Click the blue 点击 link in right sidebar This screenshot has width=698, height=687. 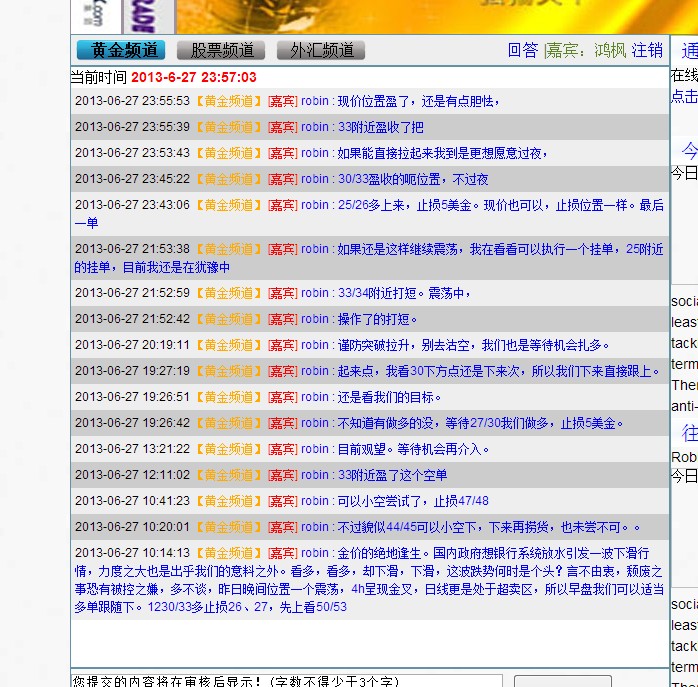click(x=684, y=96)
